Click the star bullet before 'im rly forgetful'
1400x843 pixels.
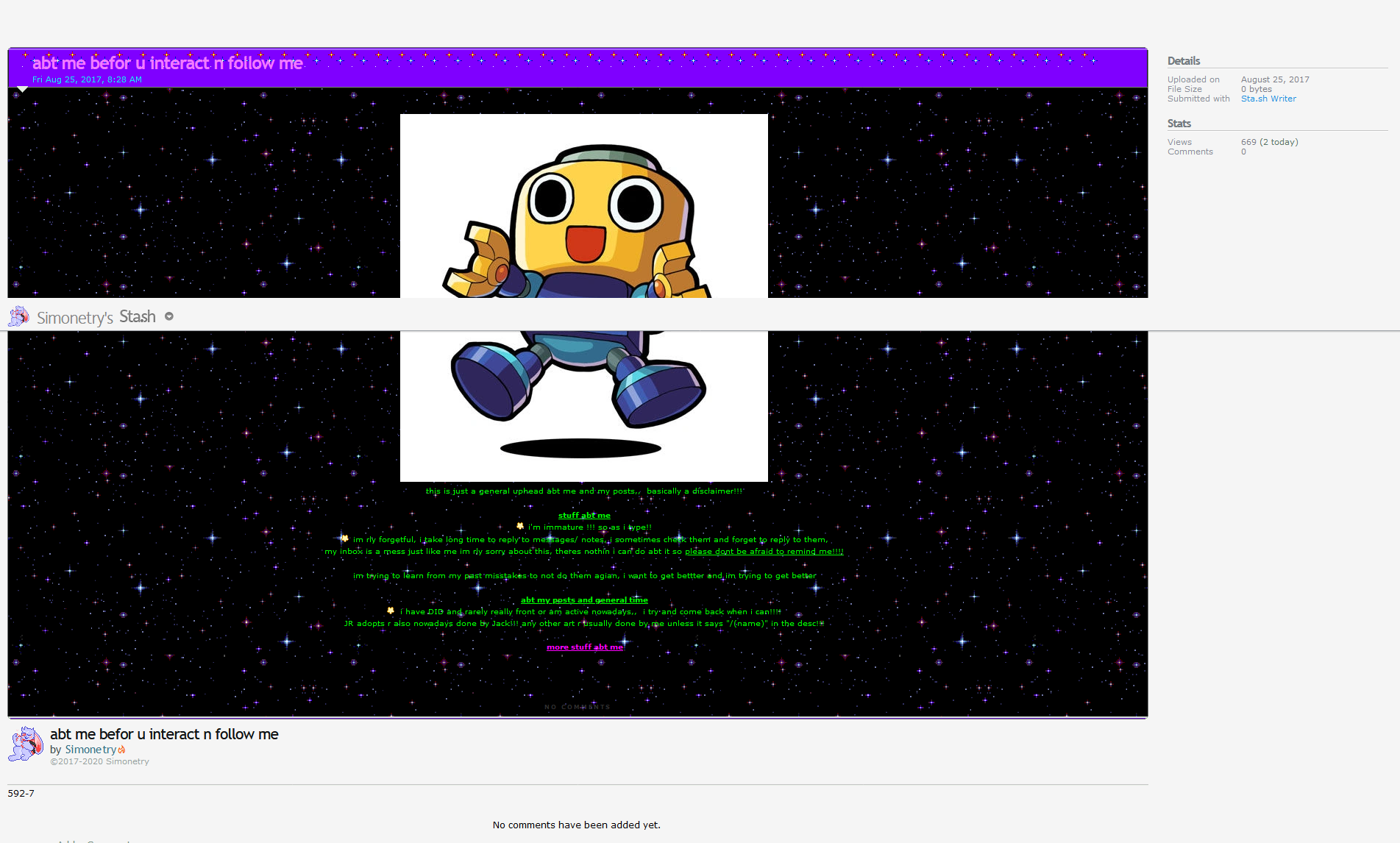click(x=345, y=538)
